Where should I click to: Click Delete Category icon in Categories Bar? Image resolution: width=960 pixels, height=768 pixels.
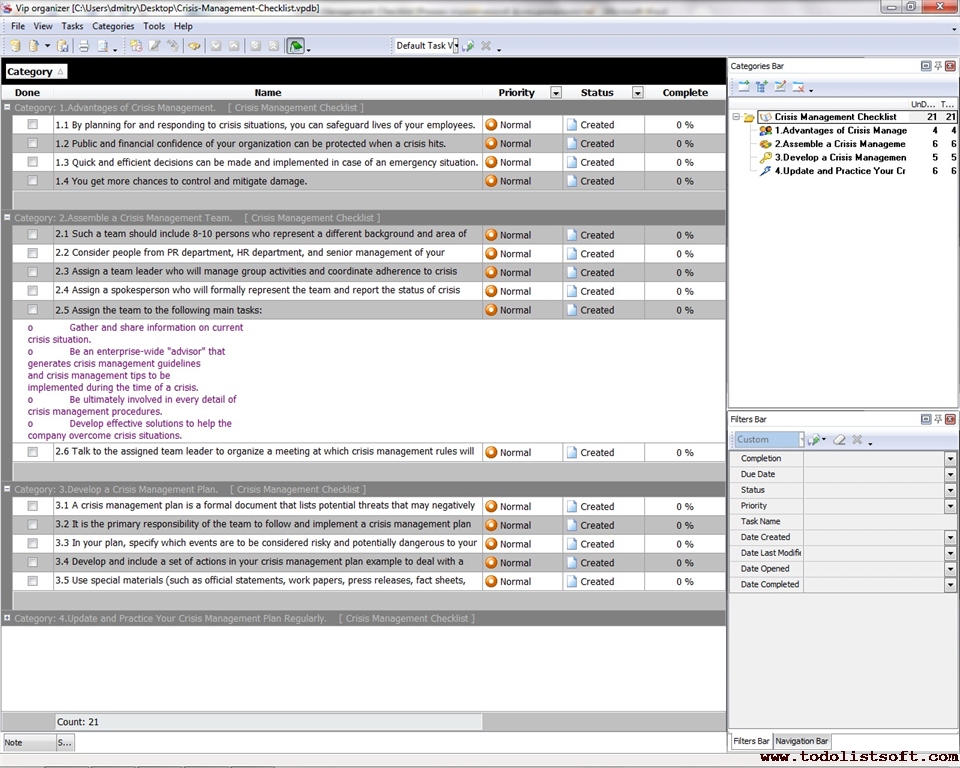point(798,87)
